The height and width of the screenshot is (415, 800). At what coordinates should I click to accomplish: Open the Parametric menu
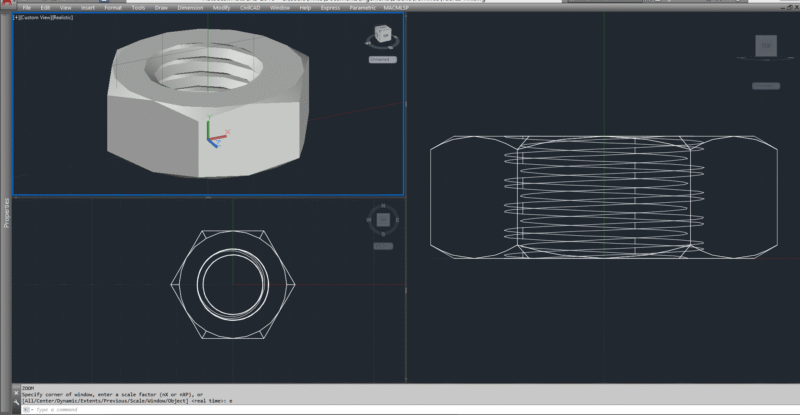coord(362,8)
